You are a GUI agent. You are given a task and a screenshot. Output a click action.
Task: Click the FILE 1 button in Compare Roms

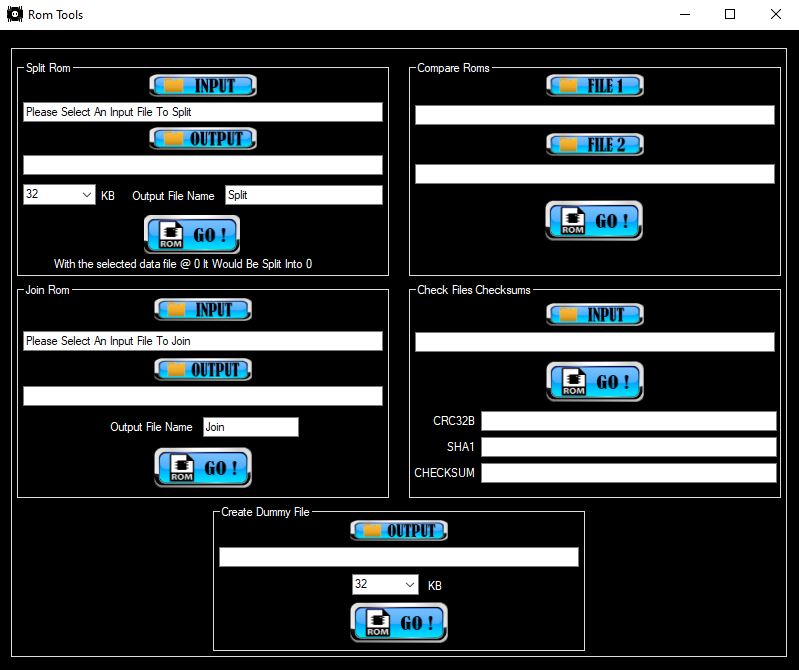[x=595, y=86]
